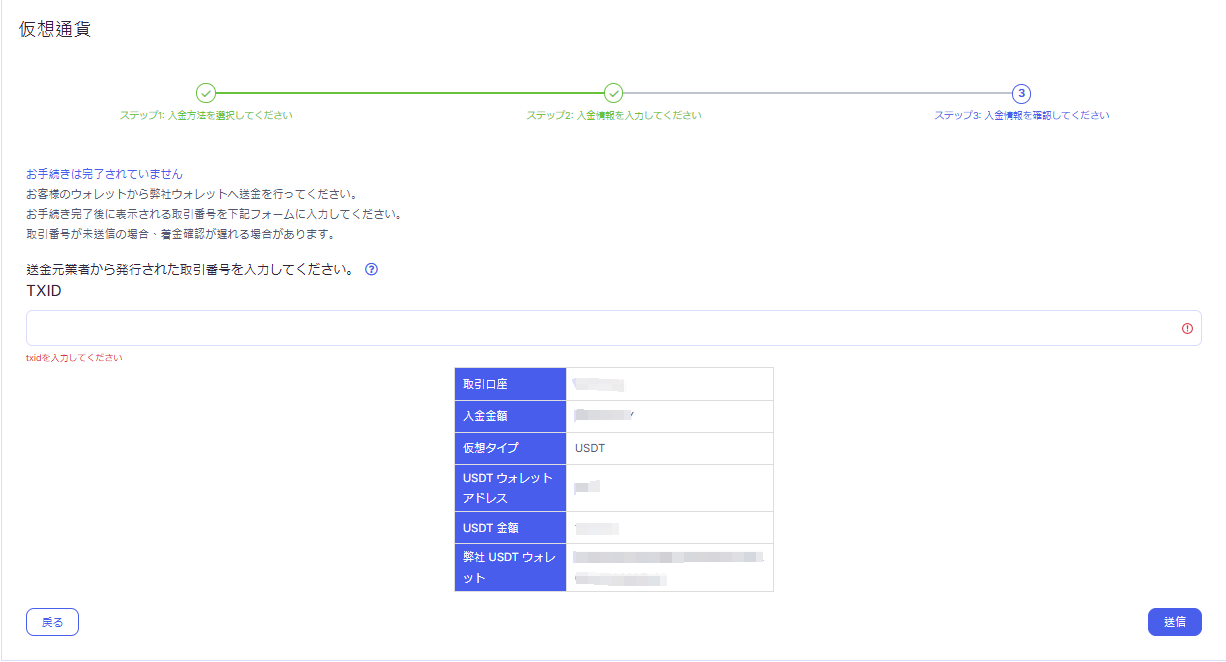Click the Step 3 numbered circle icon
1226x662 pixels.
point(1021,93)
